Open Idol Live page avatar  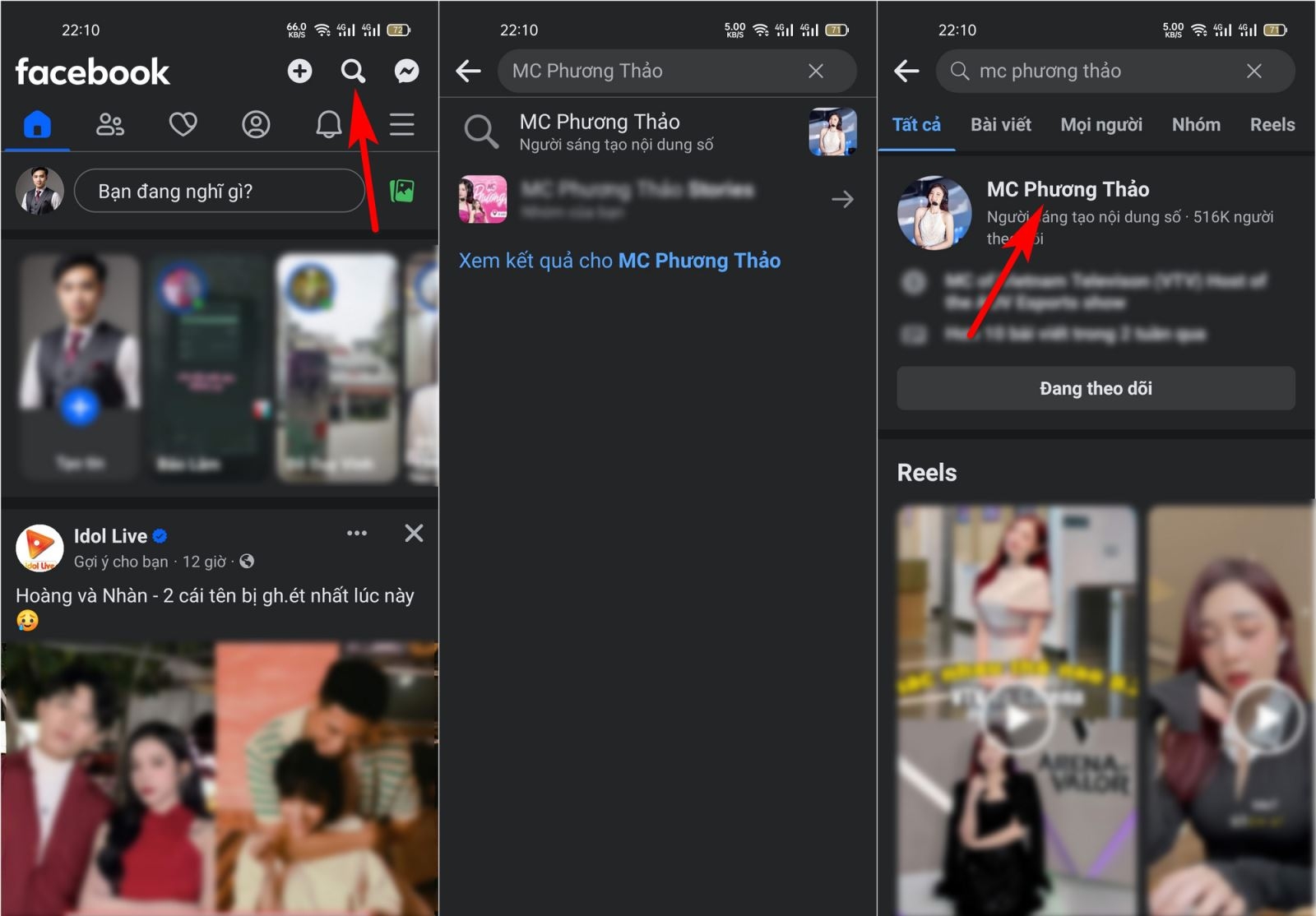39,548
